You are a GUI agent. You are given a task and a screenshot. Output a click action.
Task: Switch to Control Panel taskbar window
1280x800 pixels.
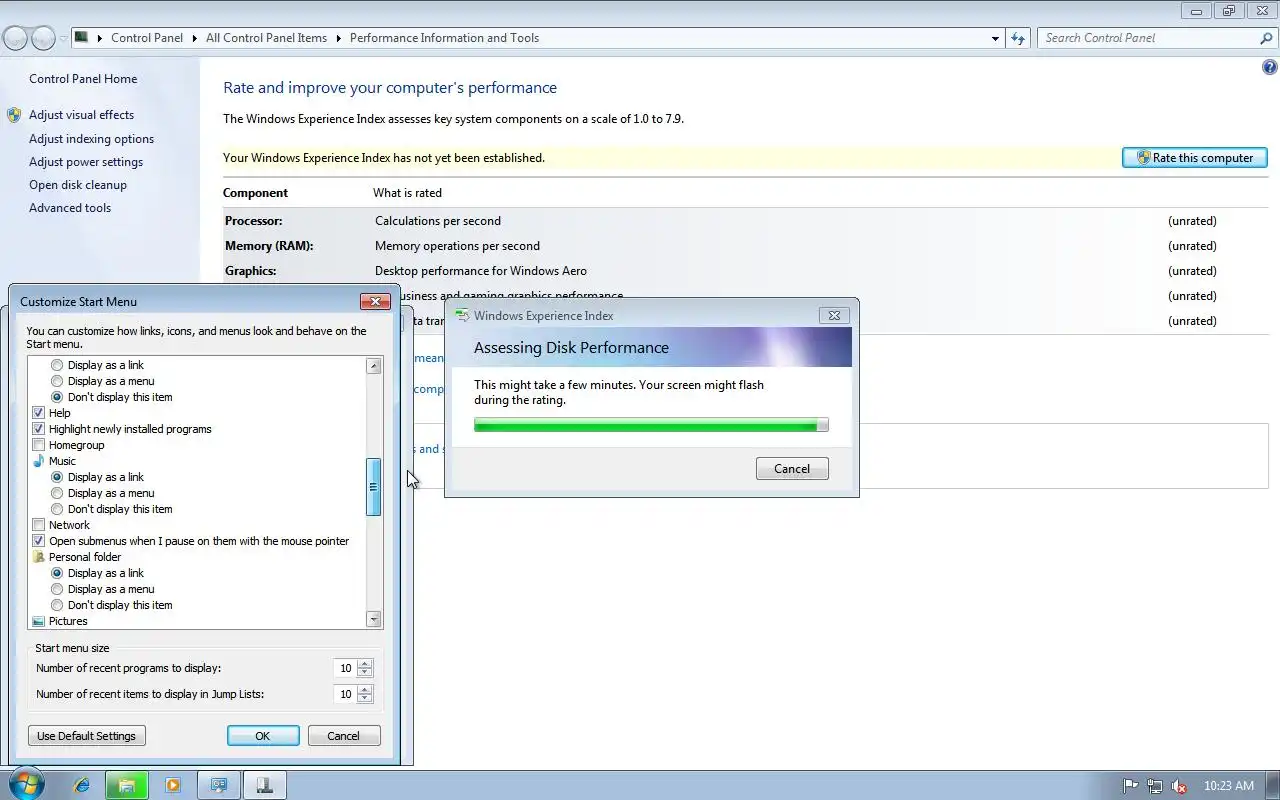pyautogui.click(x=218, y=786)
